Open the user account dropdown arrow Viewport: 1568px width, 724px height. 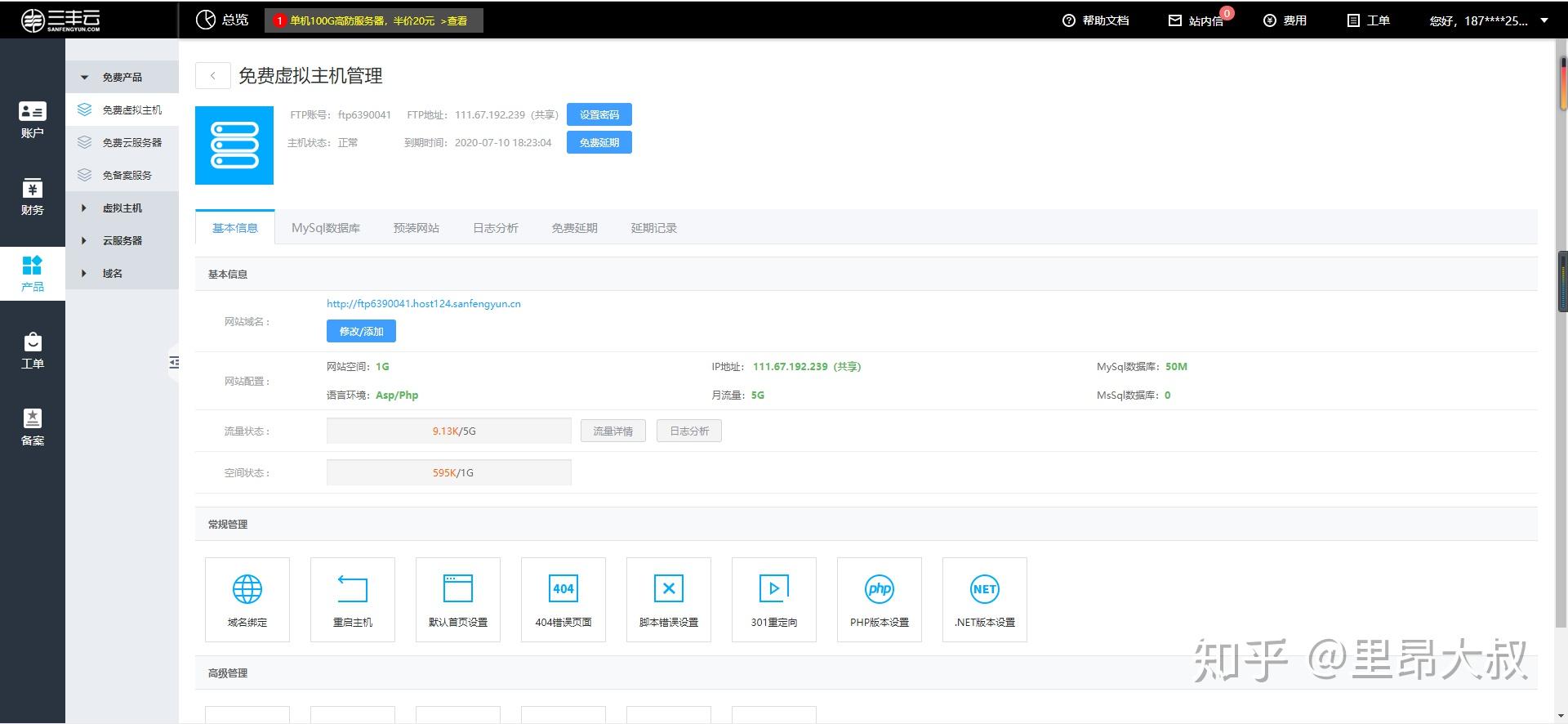pos(1544,20)
